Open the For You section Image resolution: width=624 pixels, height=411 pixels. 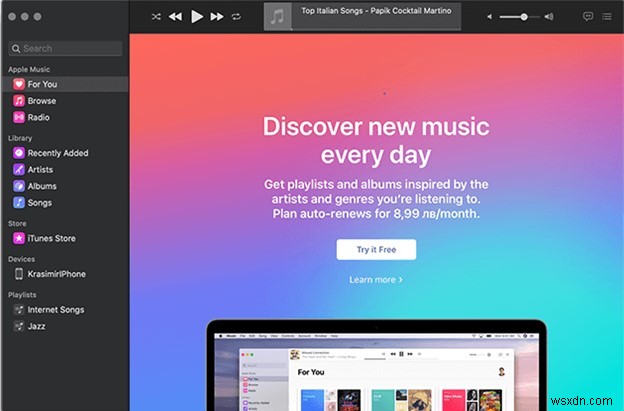(65, 84)
